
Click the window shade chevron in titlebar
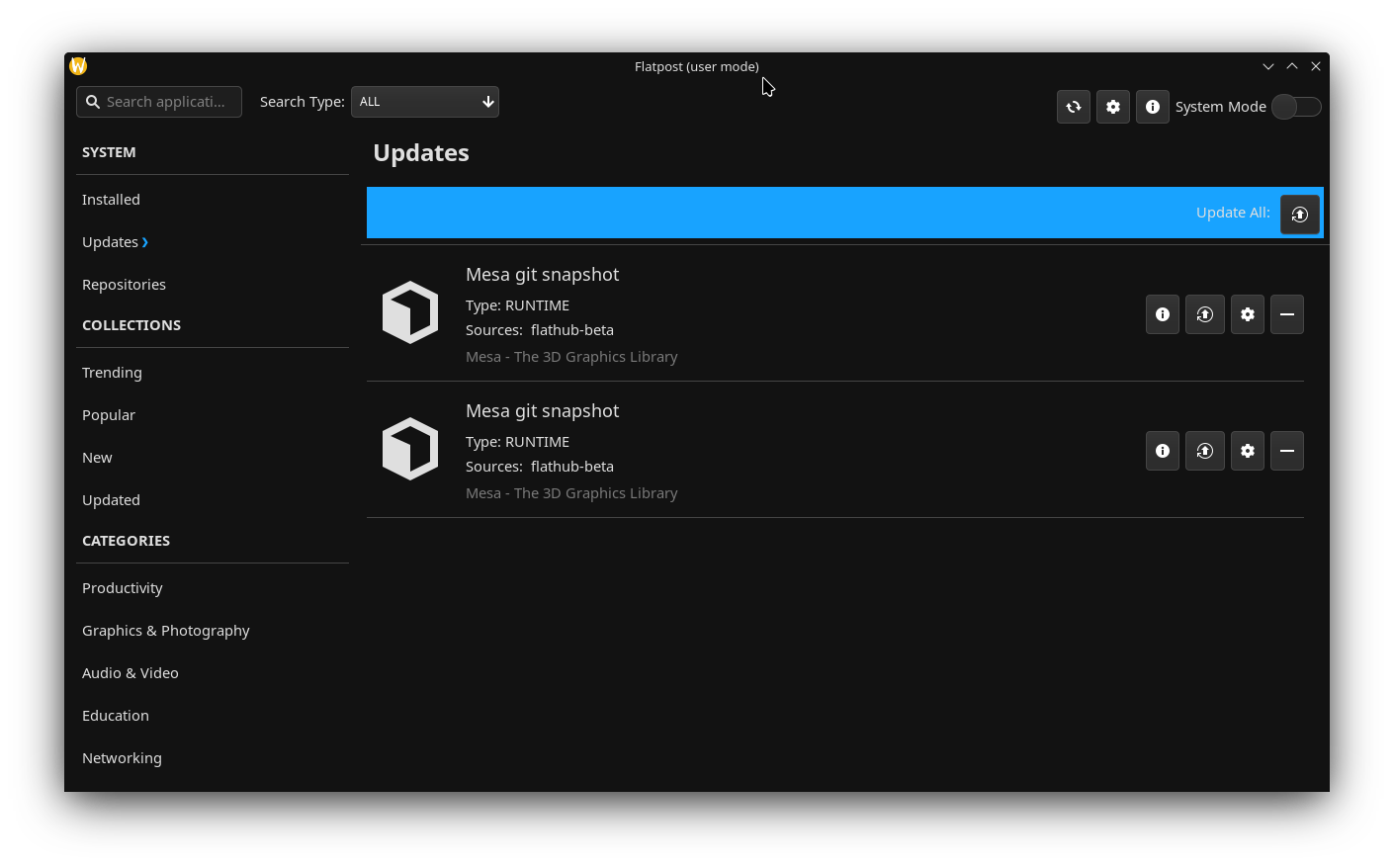click(1267, 66)
